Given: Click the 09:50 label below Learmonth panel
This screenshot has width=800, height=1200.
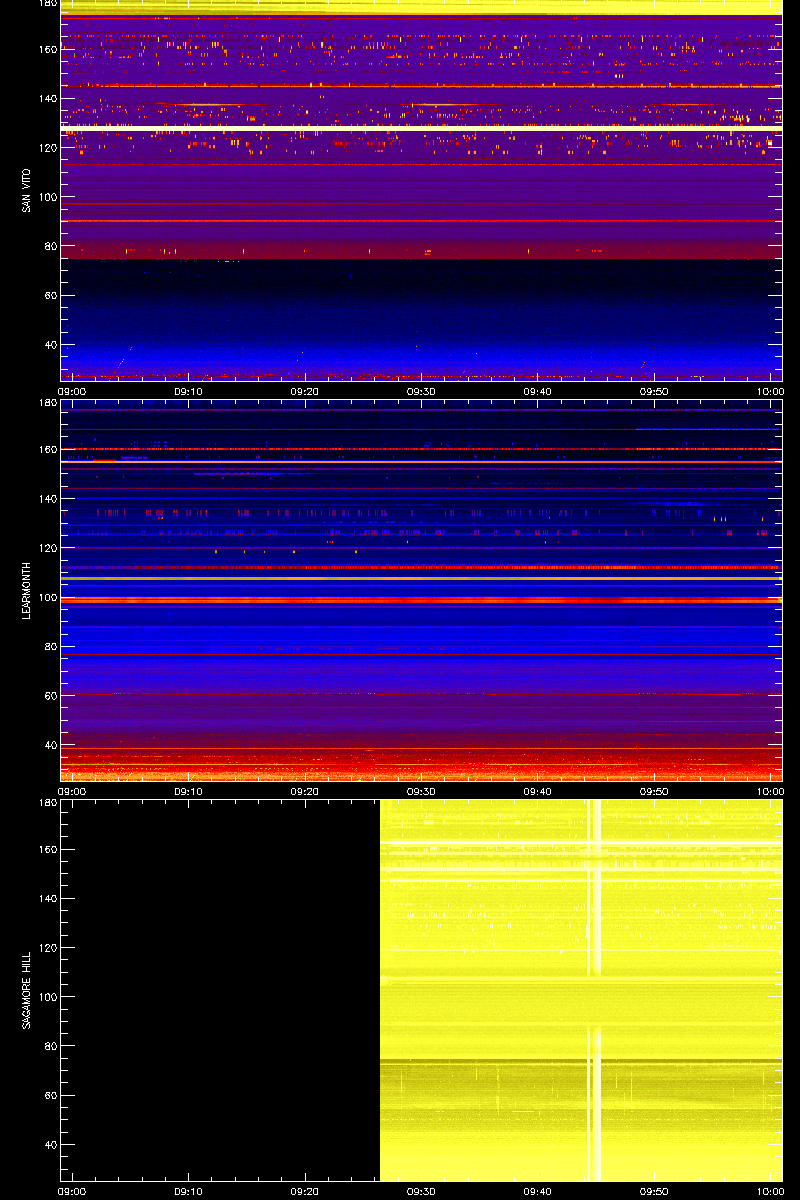Looking at the screenshot, I should pos(655,791).
